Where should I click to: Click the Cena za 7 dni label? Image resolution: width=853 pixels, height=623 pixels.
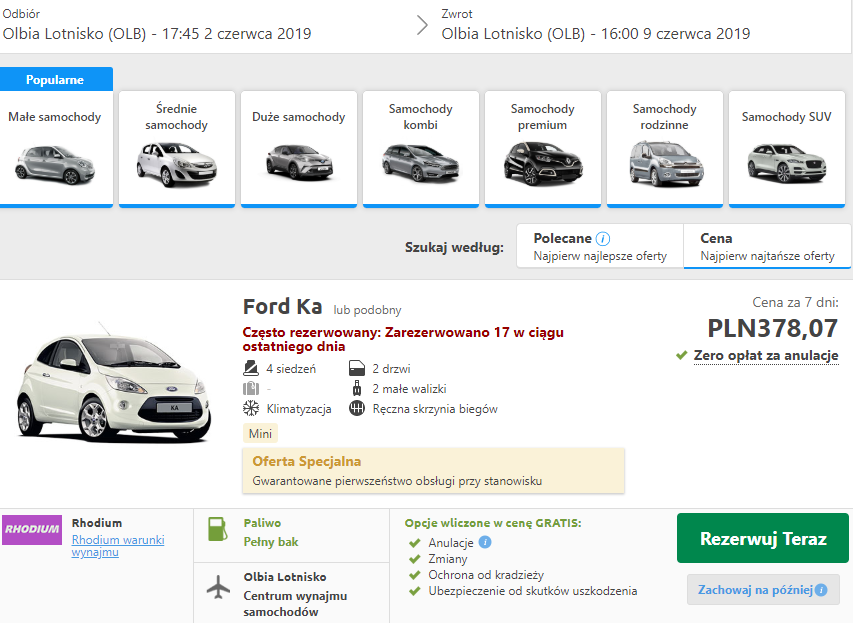point(795,303)
